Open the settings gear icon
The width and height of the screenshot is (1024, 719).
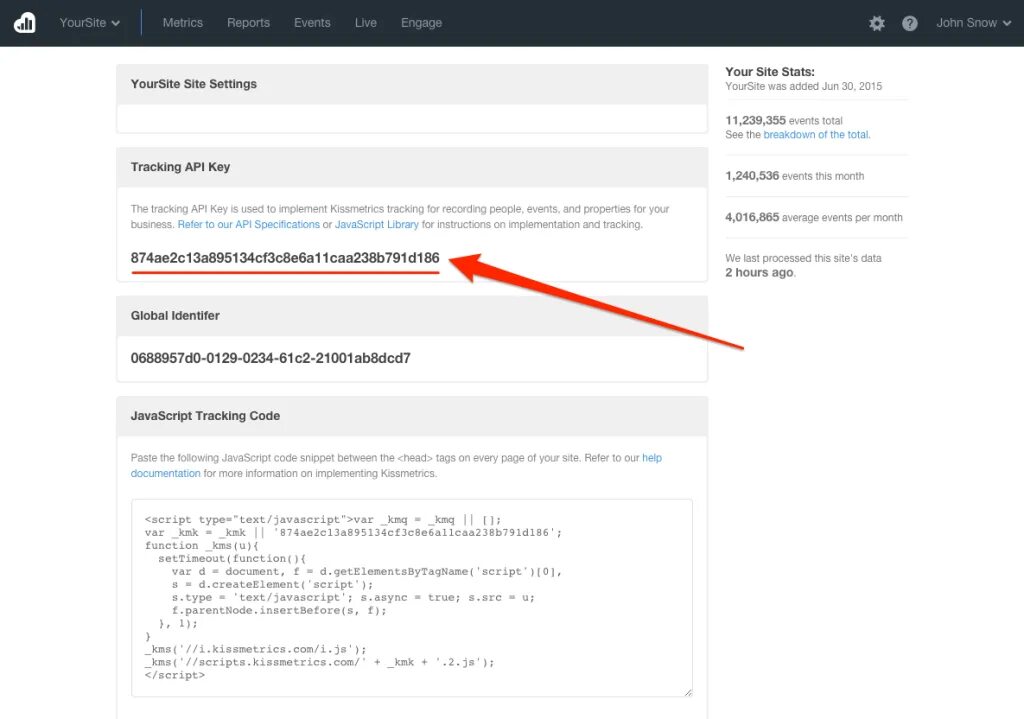(876, 24)
